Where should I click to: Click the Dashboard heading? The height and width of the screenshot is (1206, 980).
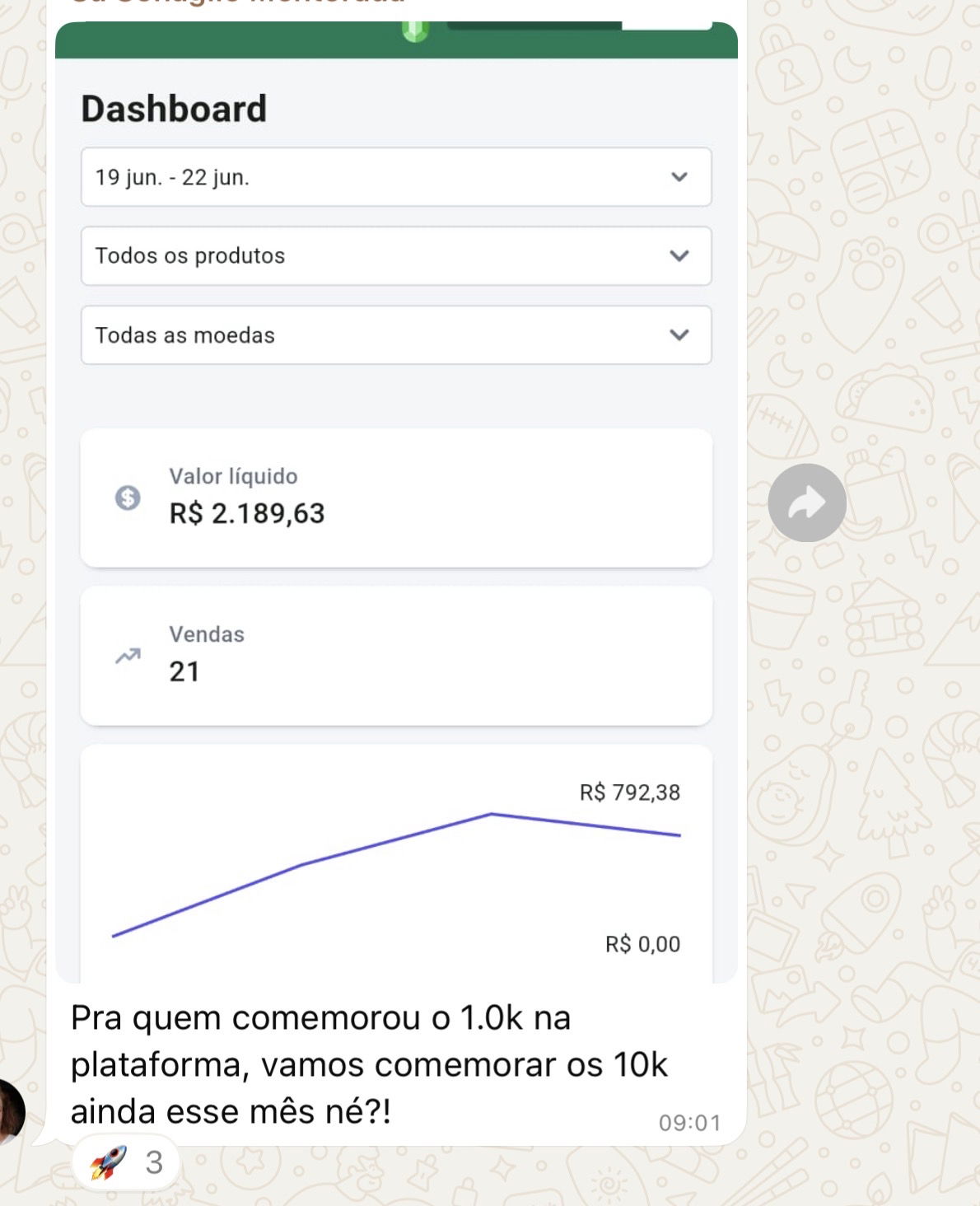174,109
